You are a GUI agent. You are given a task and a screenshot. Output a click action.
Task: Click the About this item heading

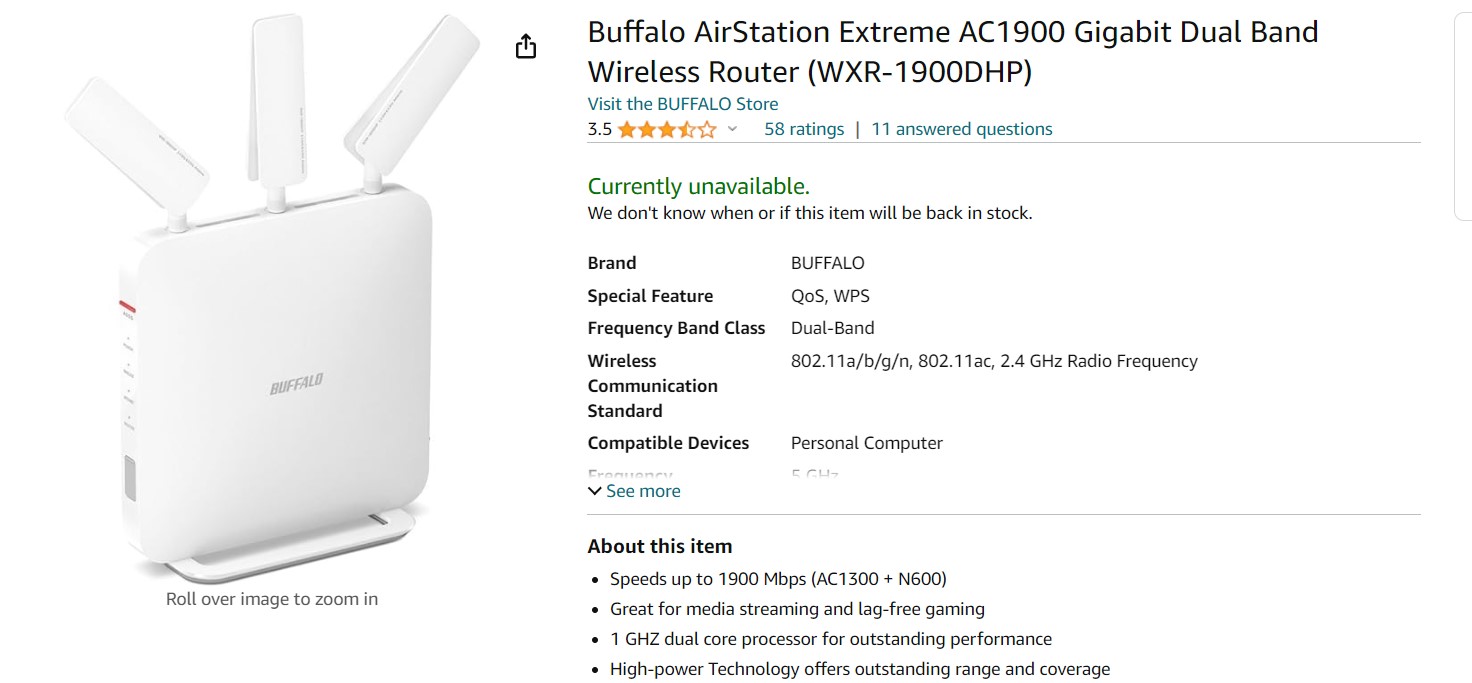[659, 546]
